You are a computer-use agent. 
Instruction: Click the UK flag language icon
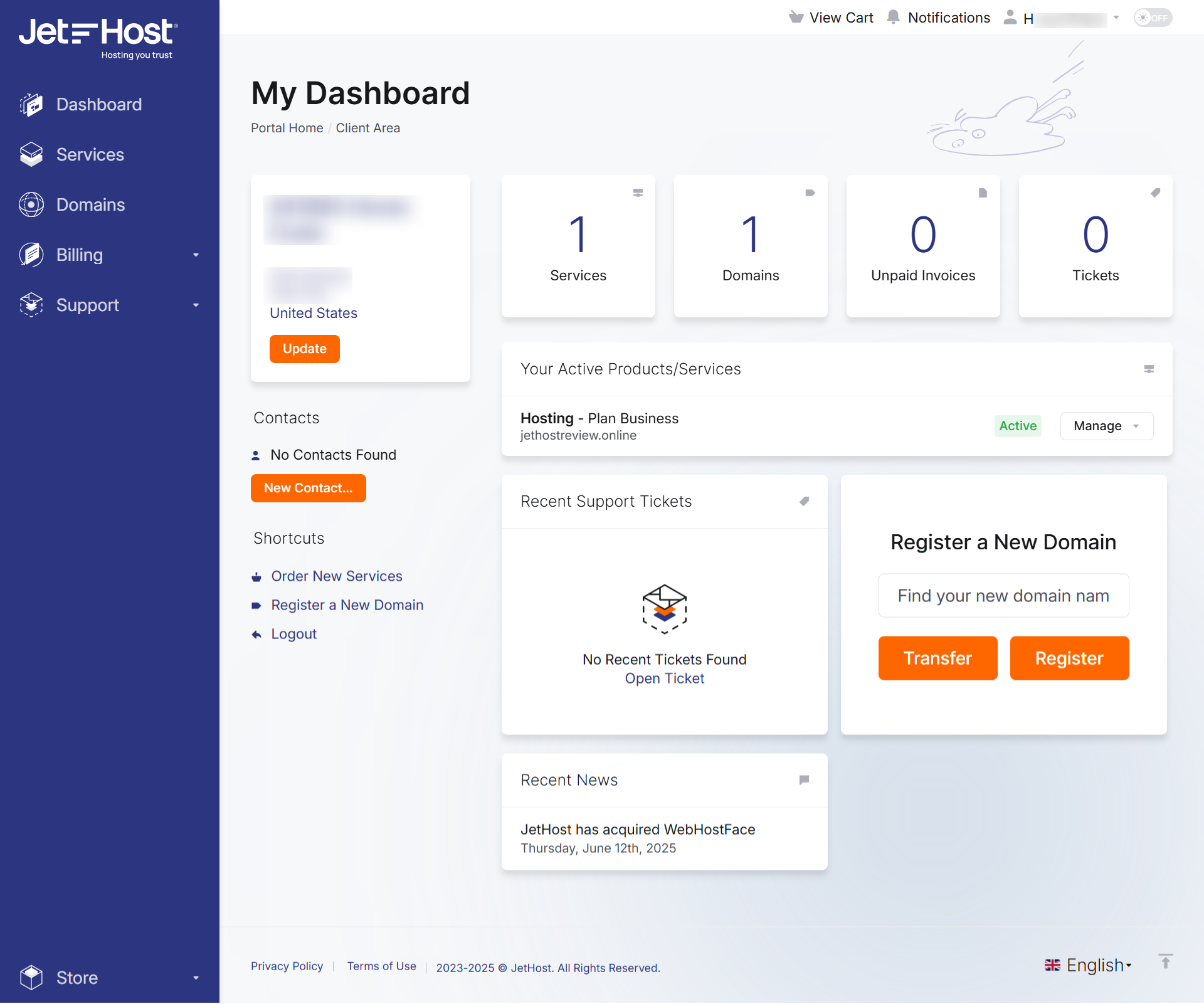tap(1052, 966)
